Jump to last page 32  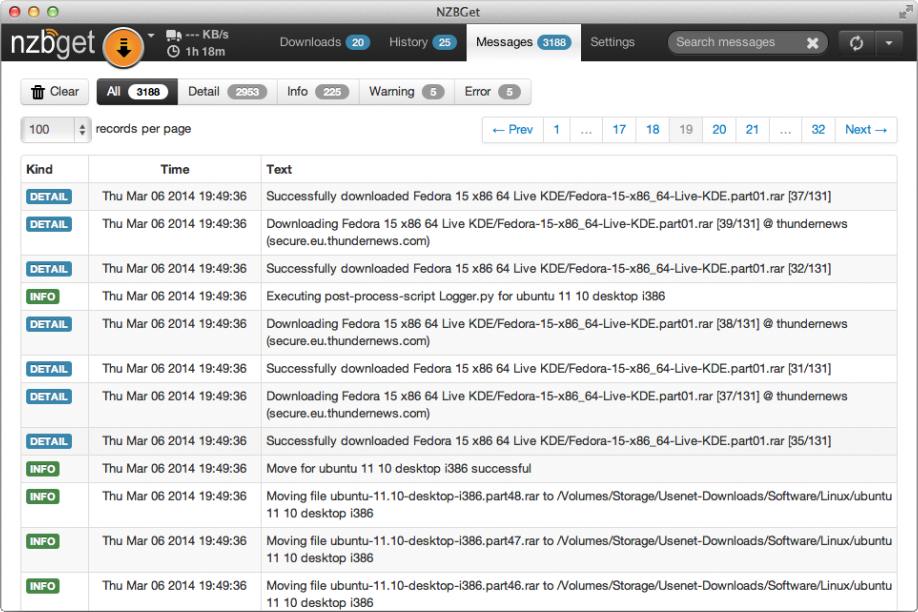(818, 129)
